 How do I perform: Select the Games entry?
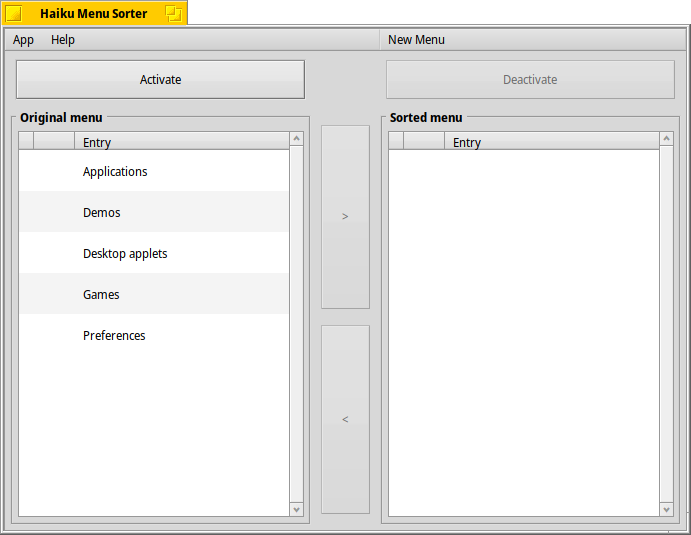(154, 294)
